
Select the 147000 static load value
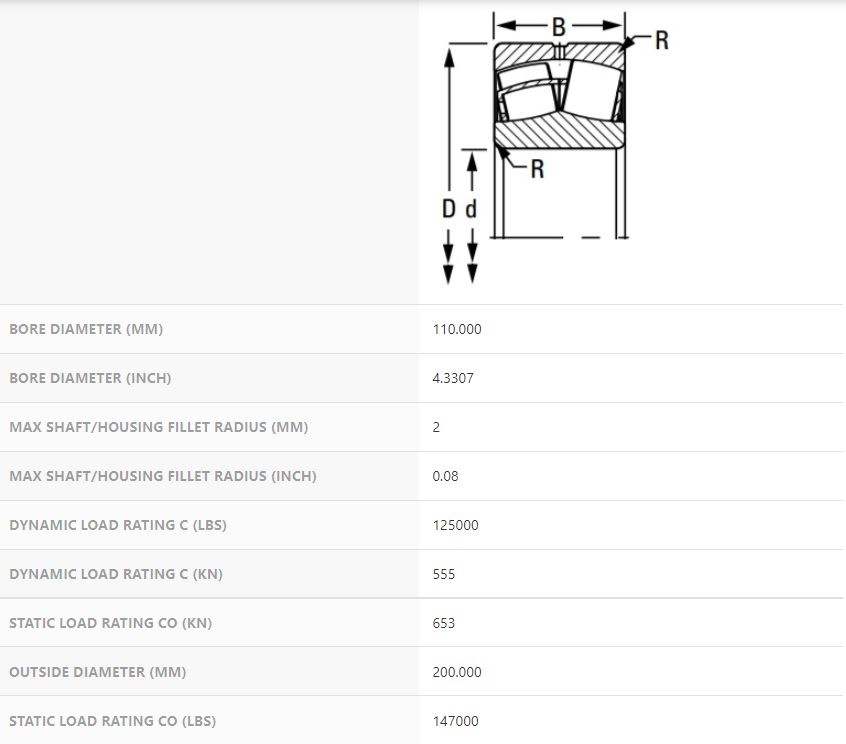pyautogui.click(x=455, y=721)
